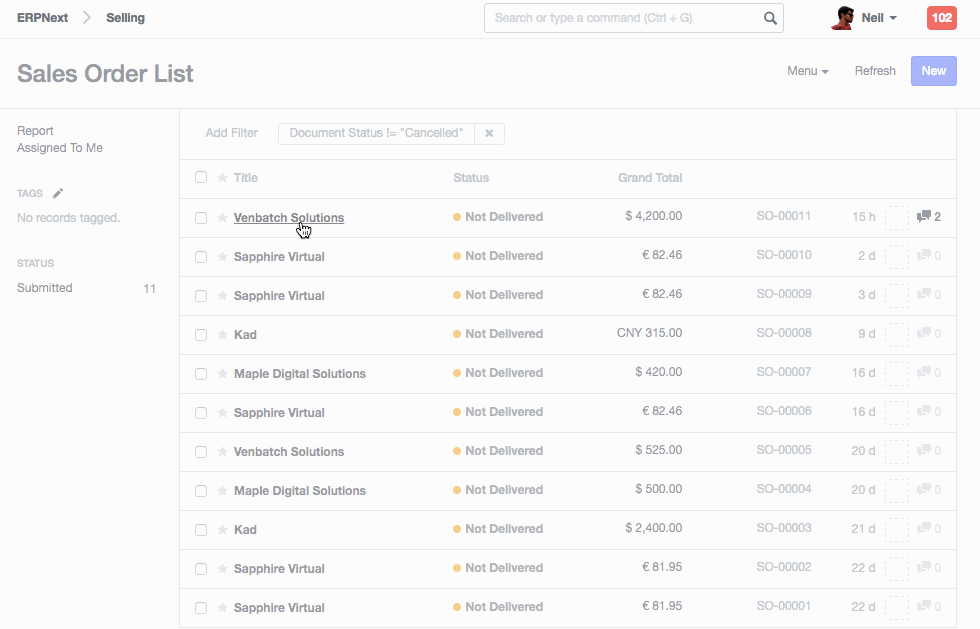Click assignment placeholder box for SO-00009
Viewport: 980px width, 629px height.
[x=897, y=295]
